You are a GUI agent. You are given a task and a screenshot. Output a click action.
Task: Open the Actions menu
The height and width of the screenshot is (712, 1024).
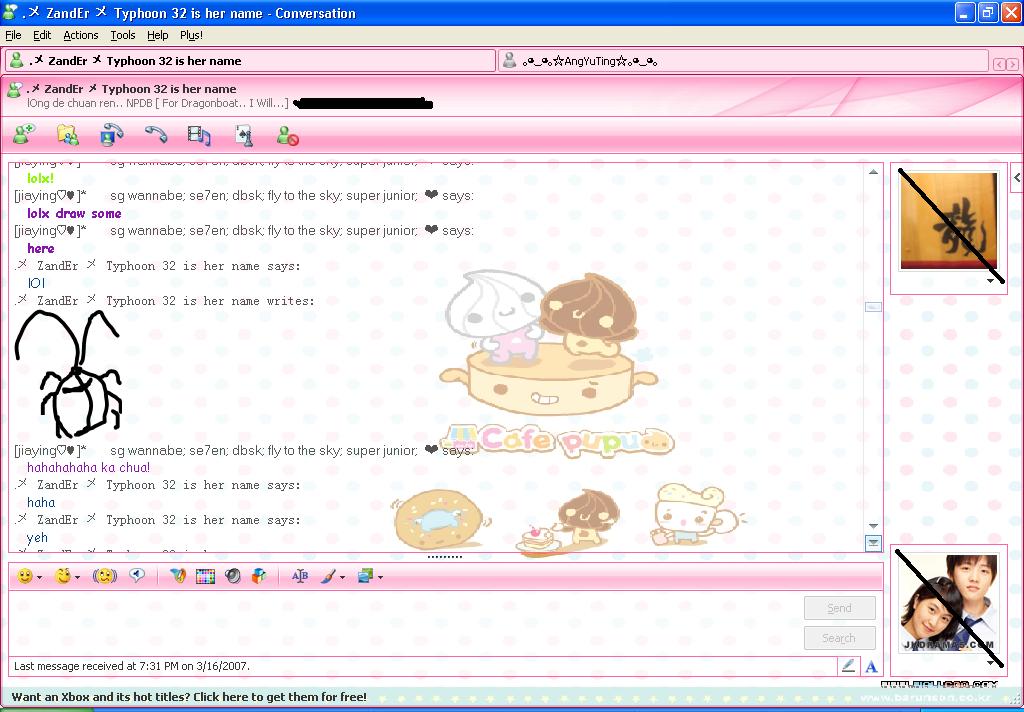(81, 35)
